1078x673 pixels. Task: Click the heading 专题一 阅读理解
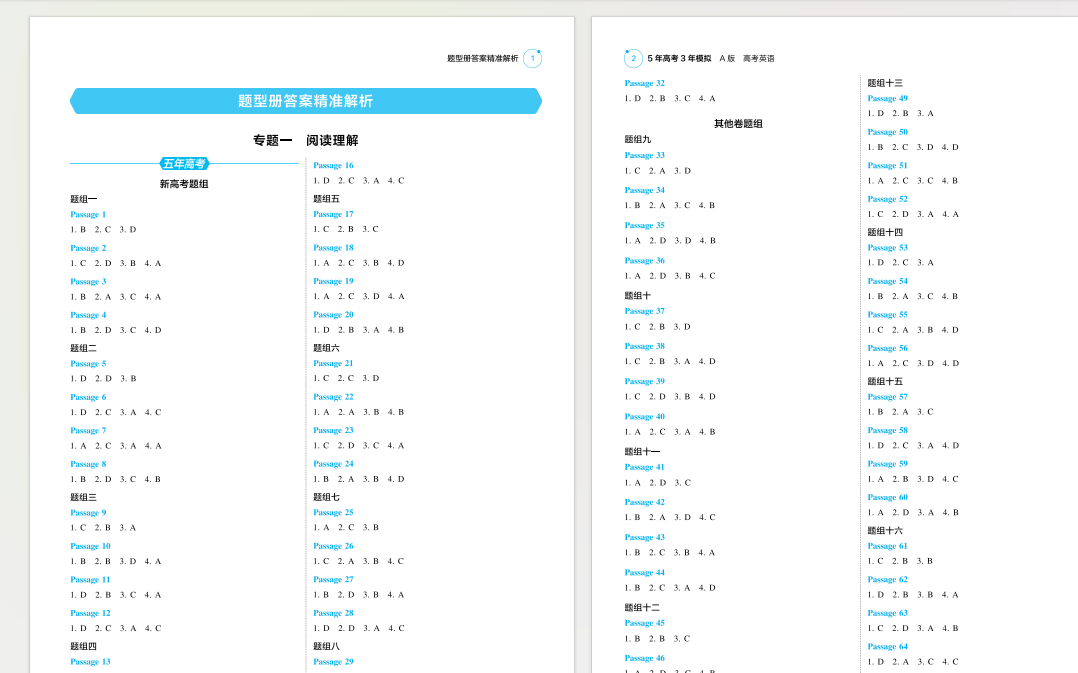click(x=305, y=140)
